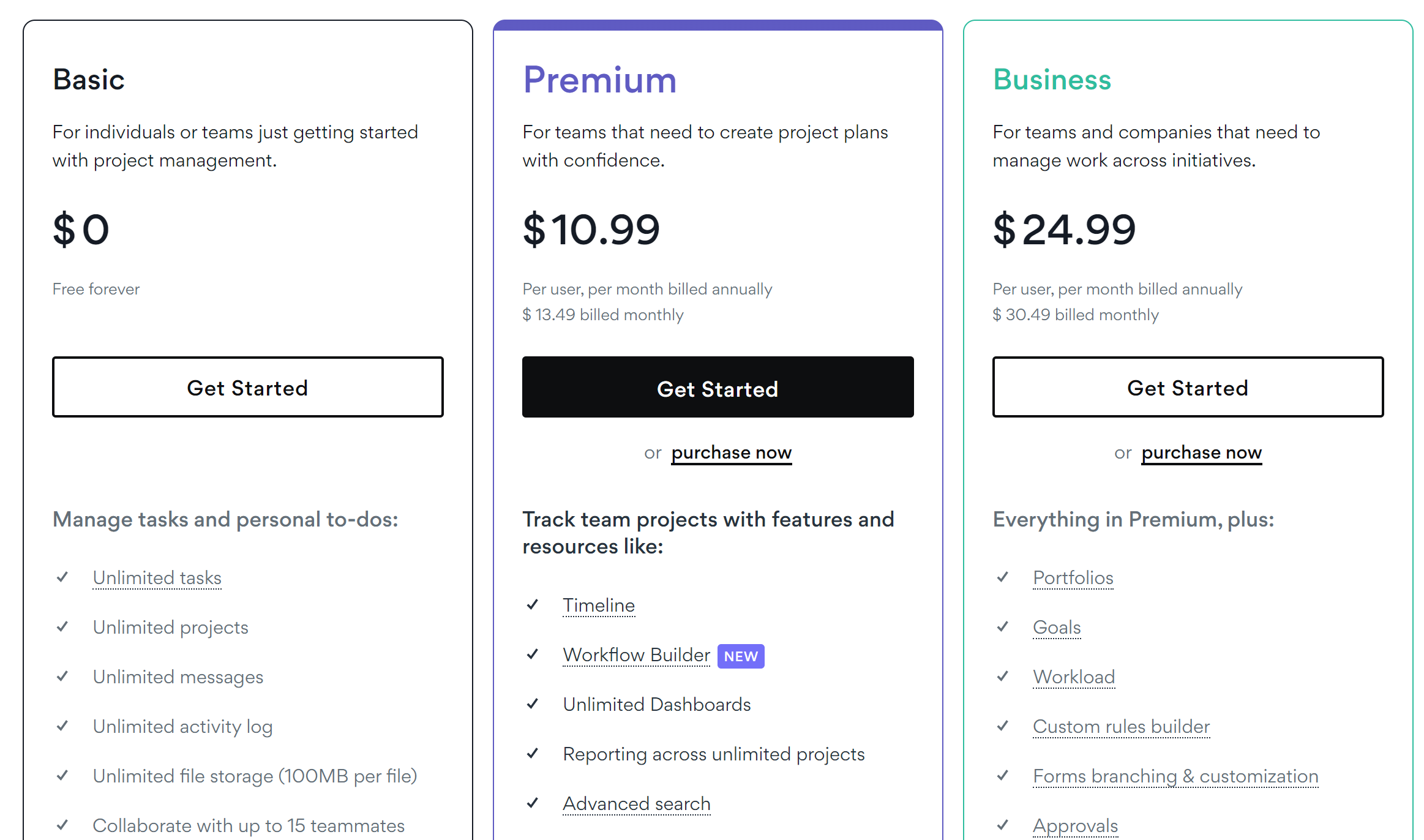Click Get Started under Basic plan
This screenshot has width=1424, height=840.
click(x=248, y=387)
